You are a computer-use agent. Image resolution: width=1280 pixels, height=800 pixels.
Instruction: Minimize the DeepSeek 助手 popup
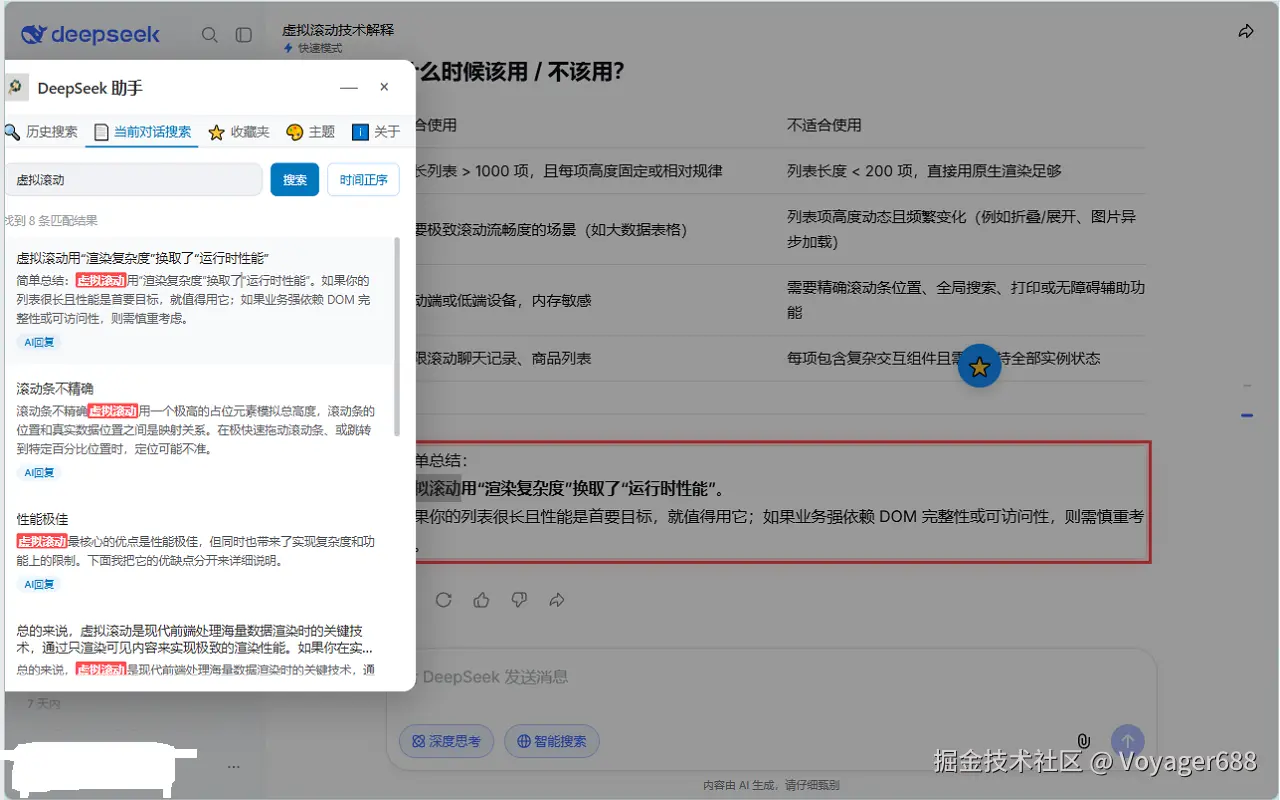tap(349, 88)
